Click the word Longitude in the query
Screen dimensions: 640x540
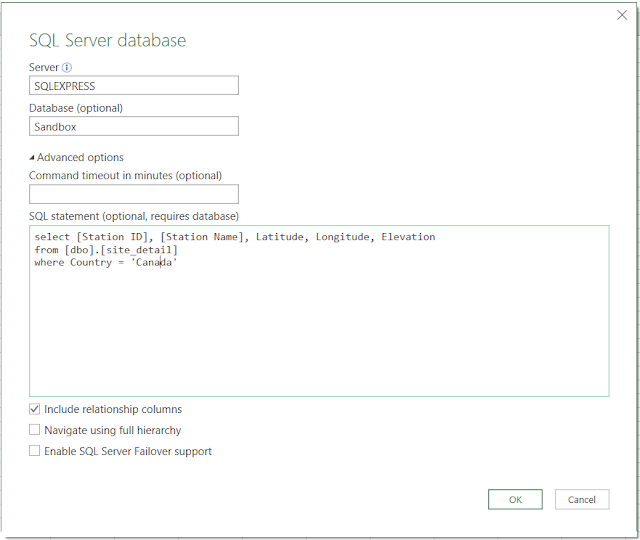point(343,237)
